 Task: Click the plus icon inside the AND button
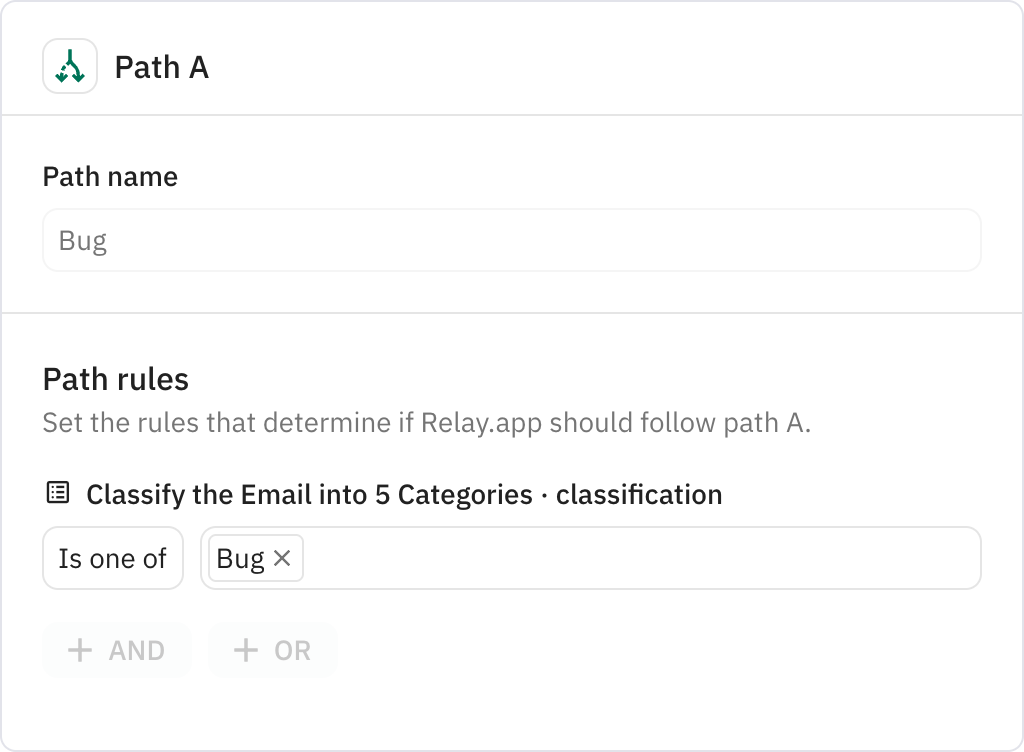[79, 650]
